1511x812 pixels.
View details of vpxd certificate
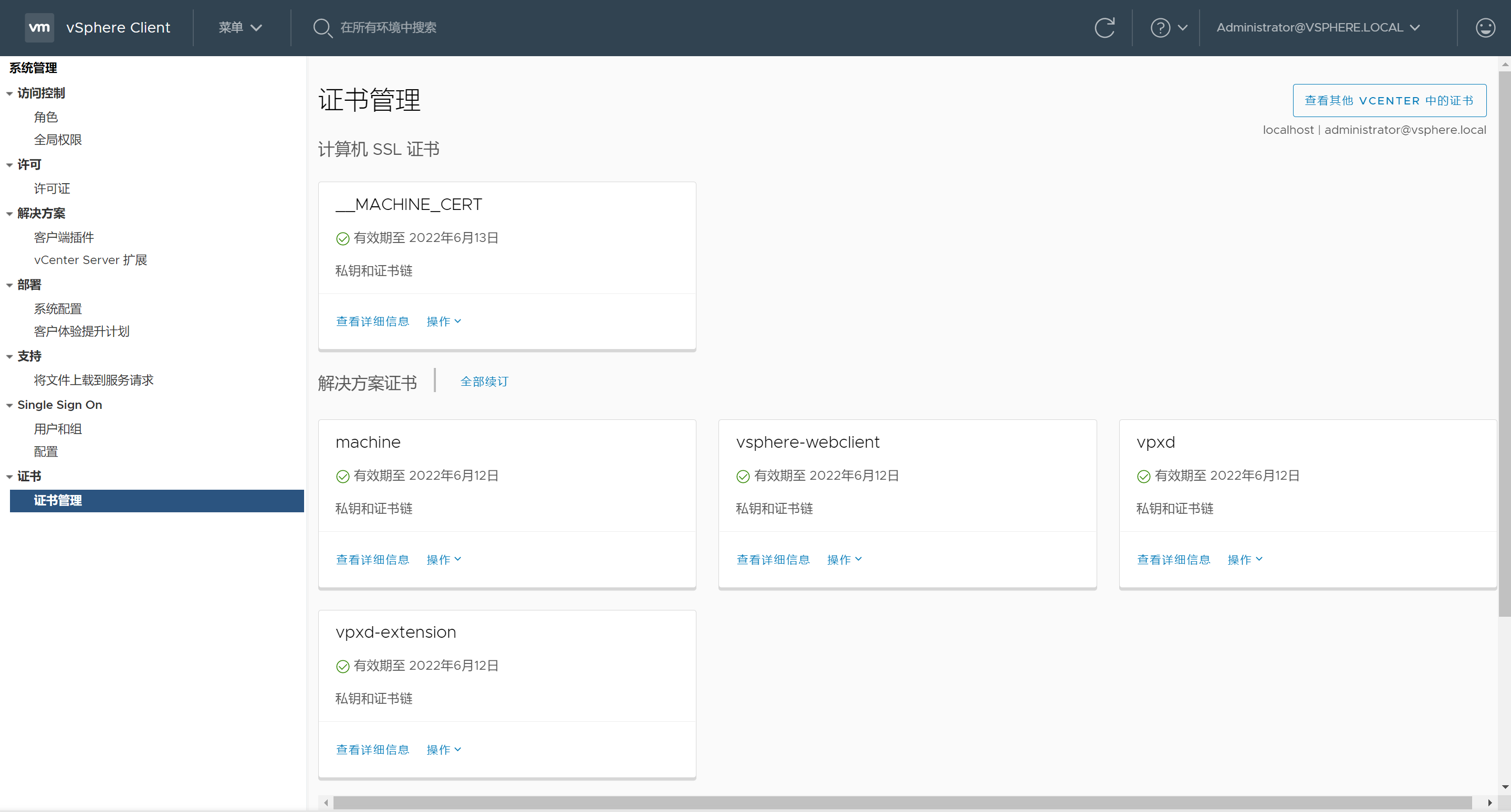(x=1174, y=560)
